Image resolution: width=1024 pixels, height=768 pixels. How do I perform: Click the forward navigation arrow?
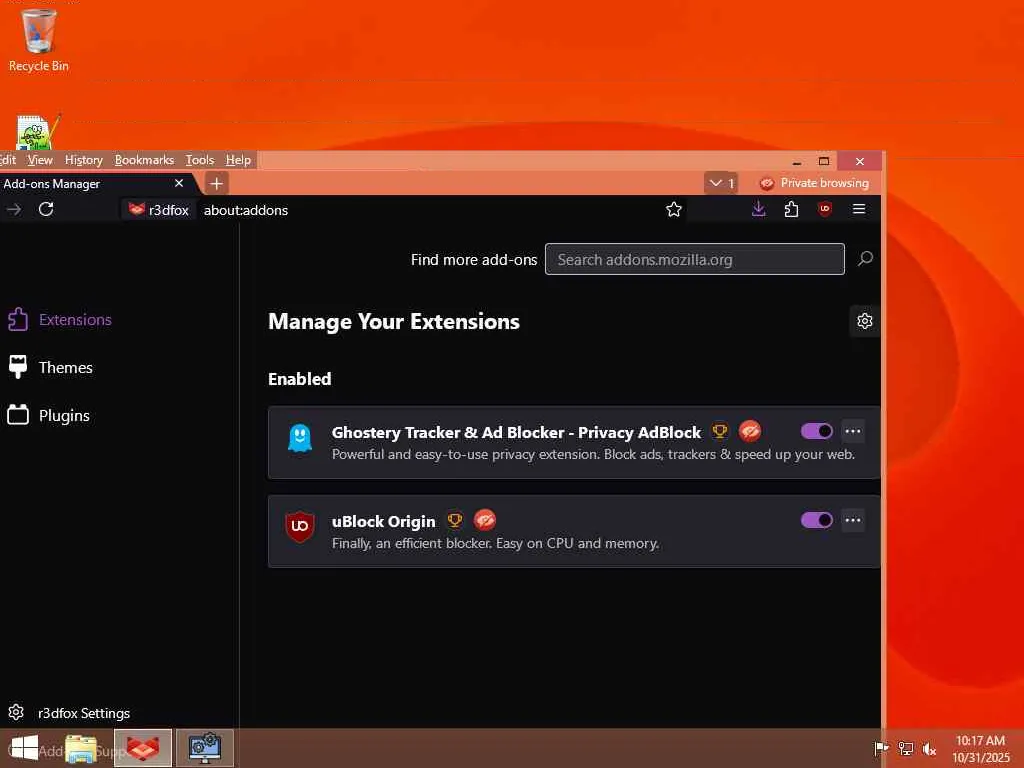tap(14, 209)
